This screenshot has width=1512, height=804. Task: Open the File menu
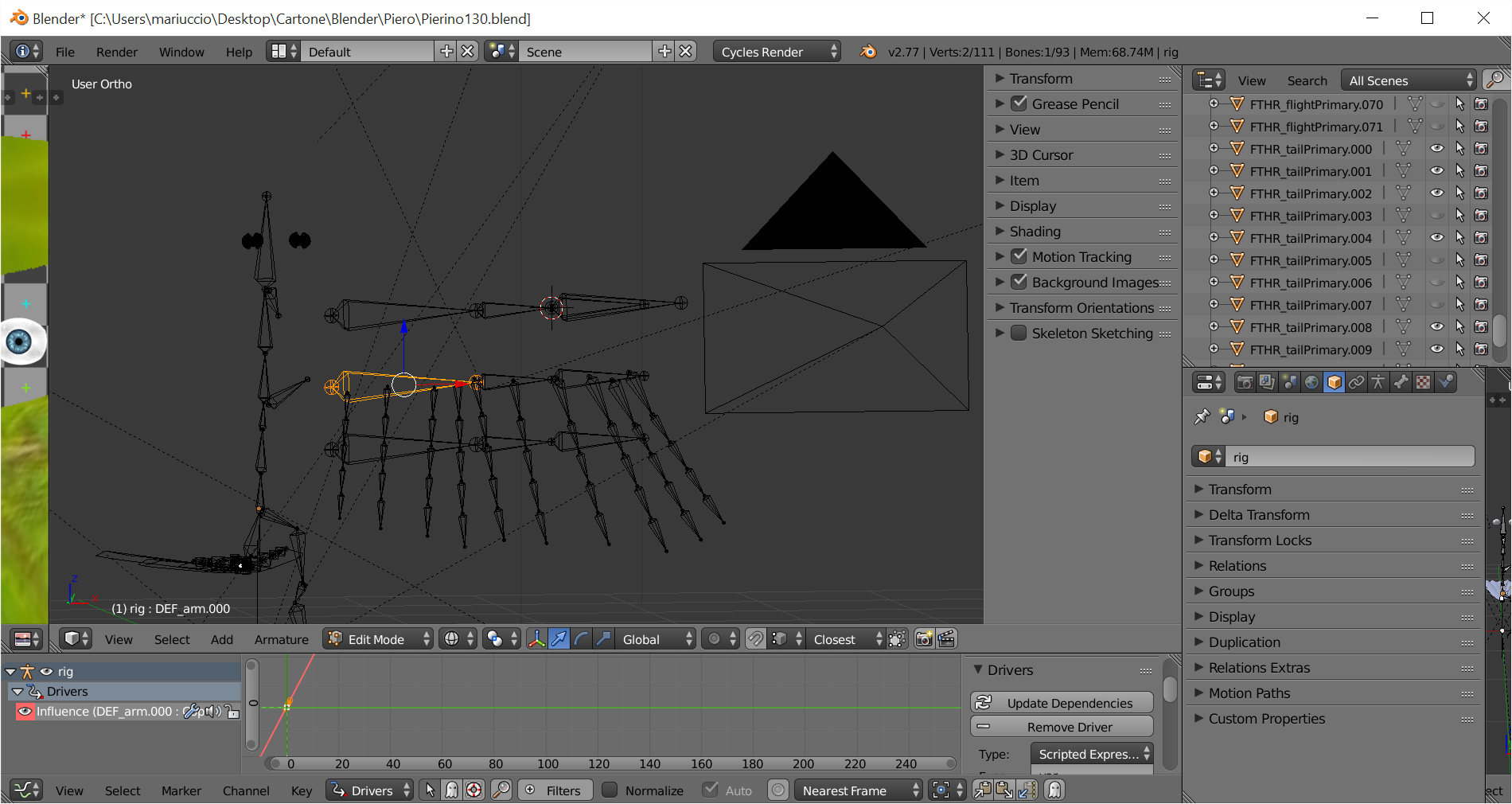pos(65,52)
